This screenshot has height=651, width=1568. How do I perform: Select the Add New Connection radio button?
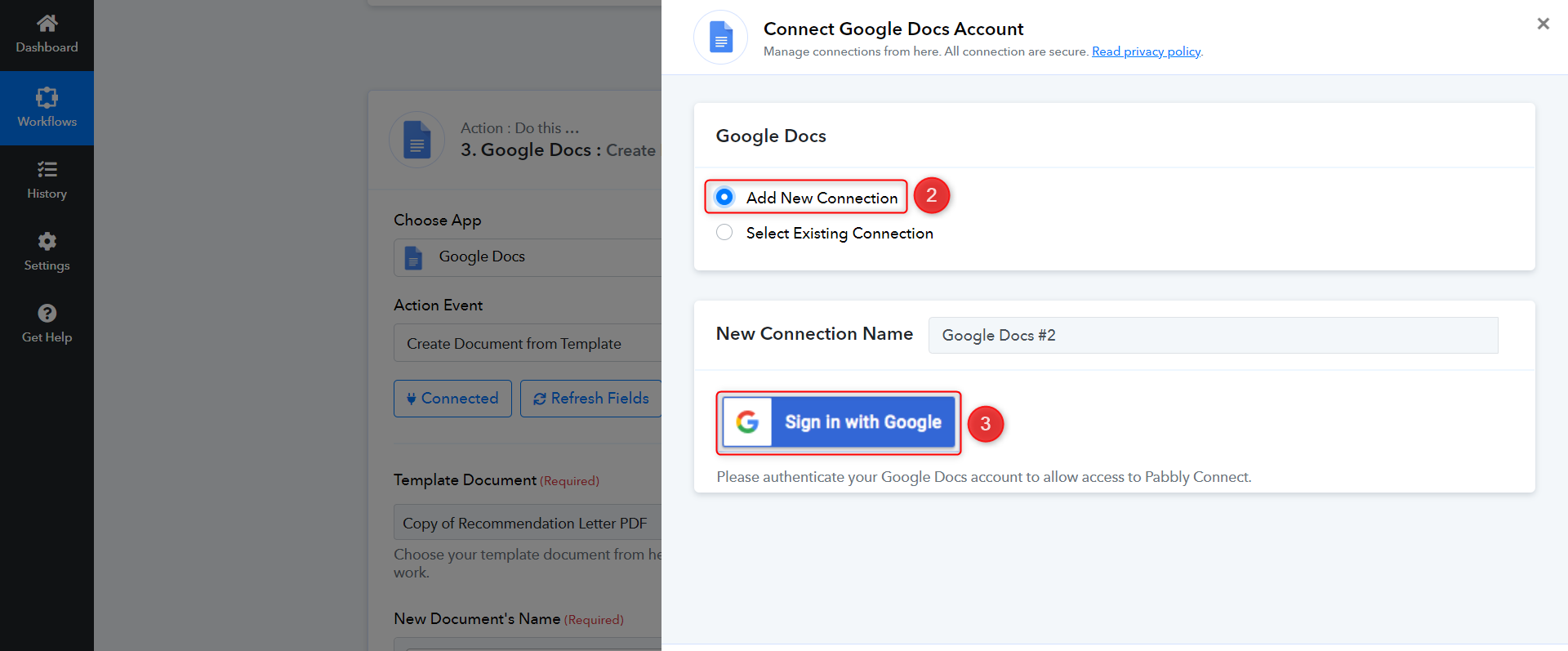pos(724,197)
